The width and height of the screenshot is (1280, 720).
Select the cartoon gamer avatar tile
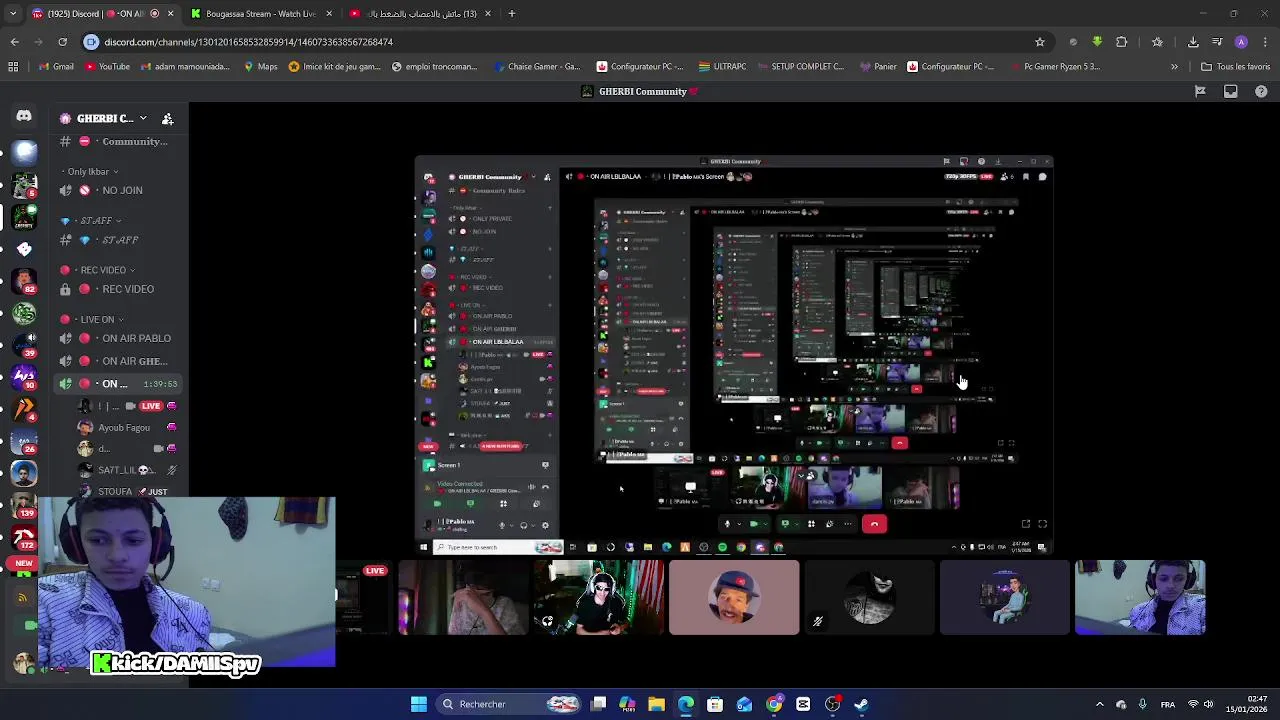[1004, 598]
